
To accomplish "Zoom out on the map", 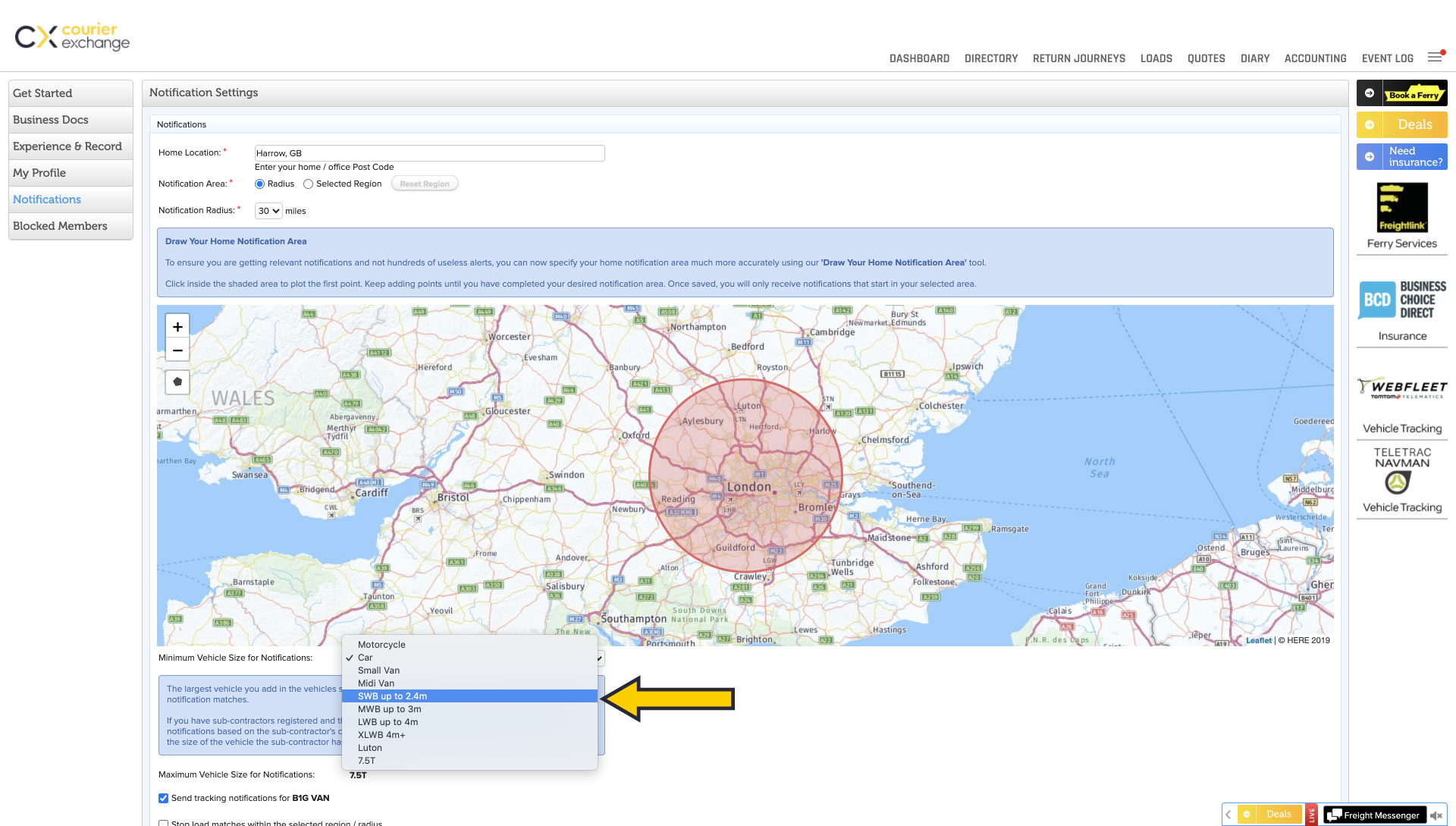I will click(x=177, y=350).
